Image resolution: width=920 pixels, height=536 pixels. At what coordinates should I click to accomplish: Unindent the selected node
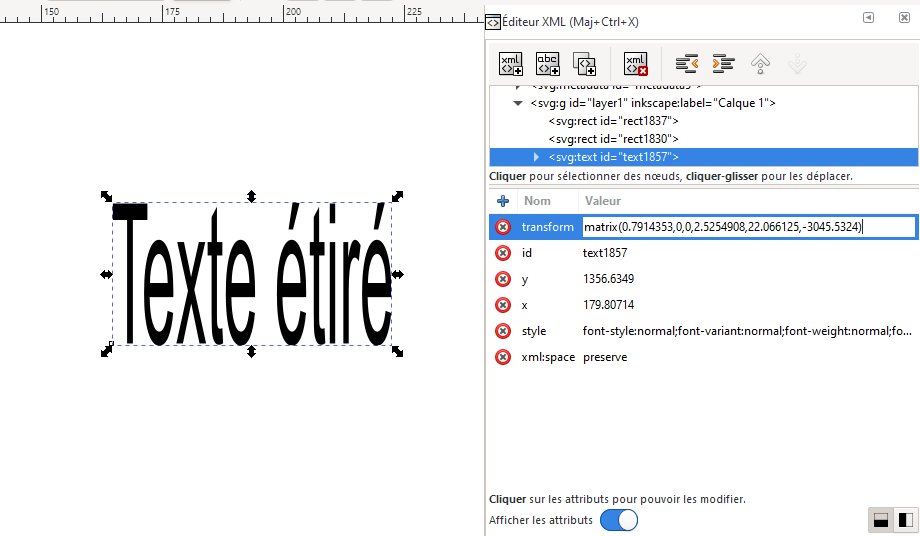click(x=686, y=63)
